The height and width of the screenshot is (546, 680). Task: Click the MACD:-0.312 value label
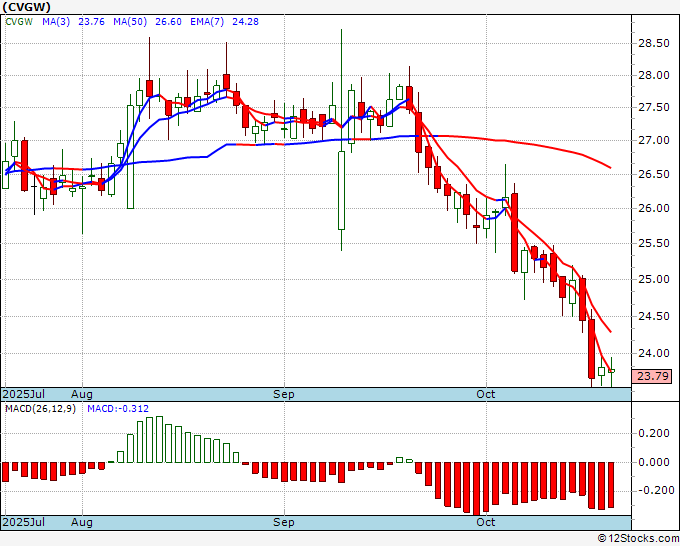click(x=118, y=409)
